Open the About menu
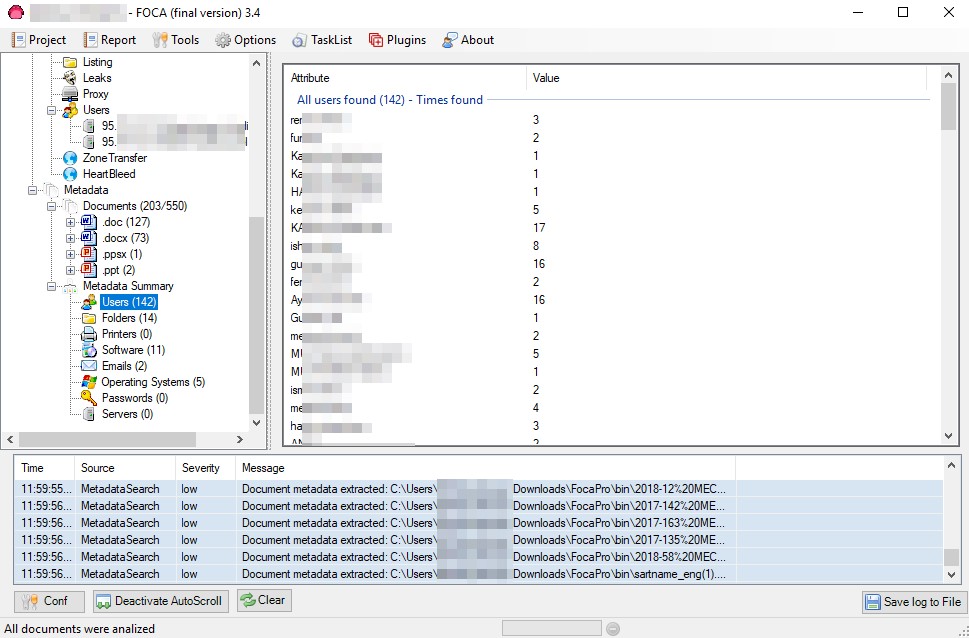Screen dimensions: 969x638 [x=468, y=40]
